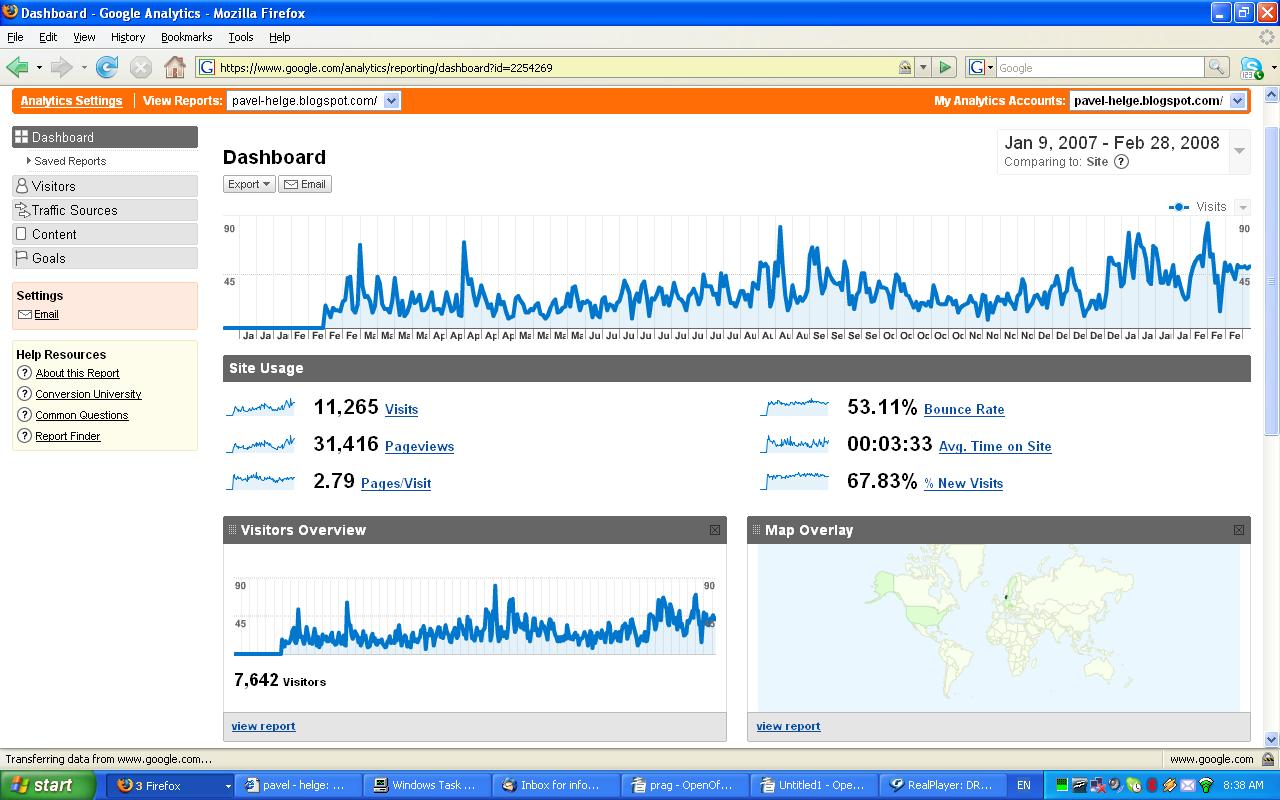Click the Bounce Rate sparkline thumbnail
Viewport: 1280px width, 800px height.
coord(795,407)
